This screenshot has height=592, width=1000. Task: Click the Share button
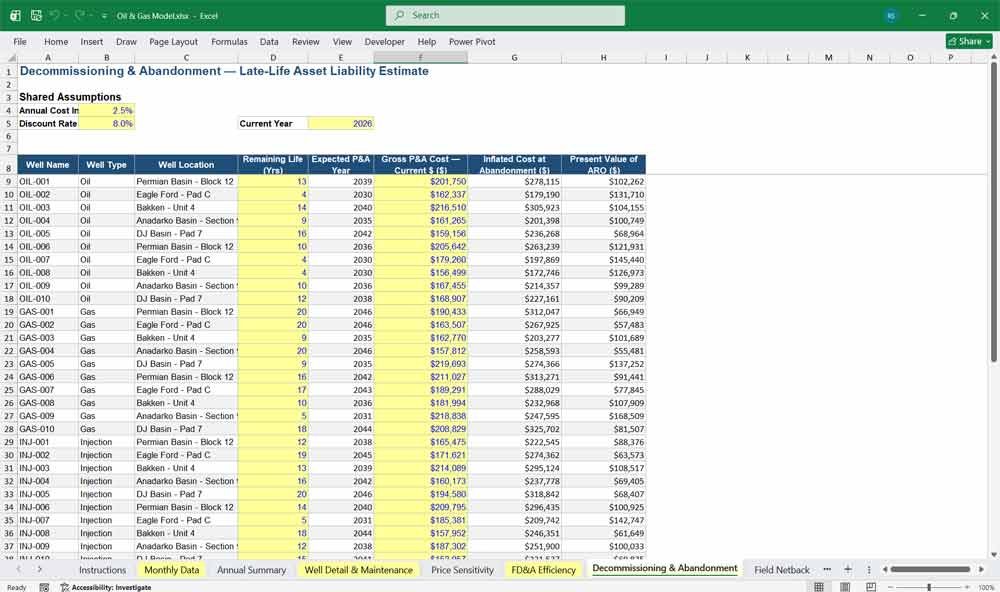pyautogui.click(x=969, y=41)
